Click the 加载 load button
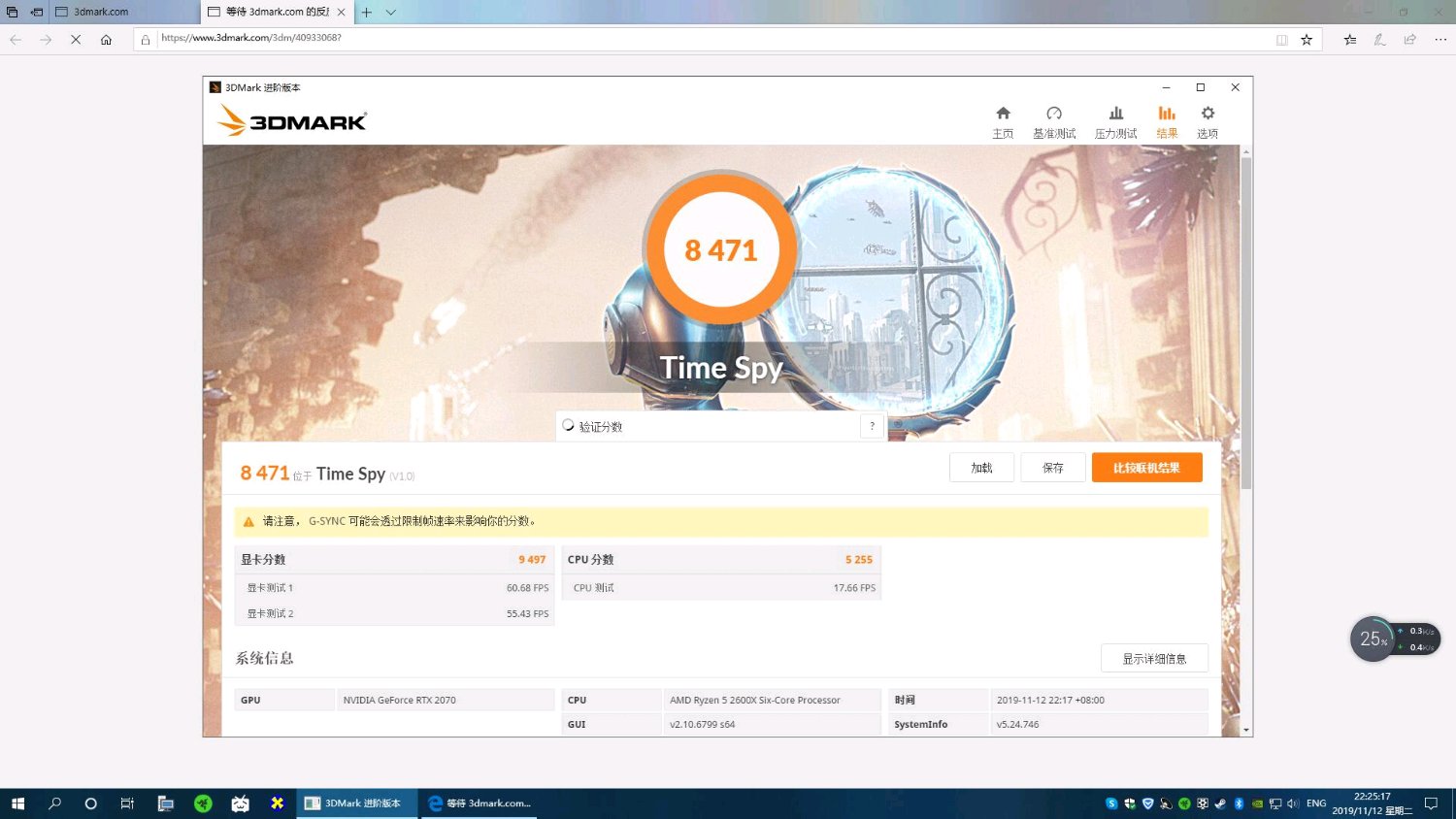This screenshot has height=819, width=1456. [981, 468]
